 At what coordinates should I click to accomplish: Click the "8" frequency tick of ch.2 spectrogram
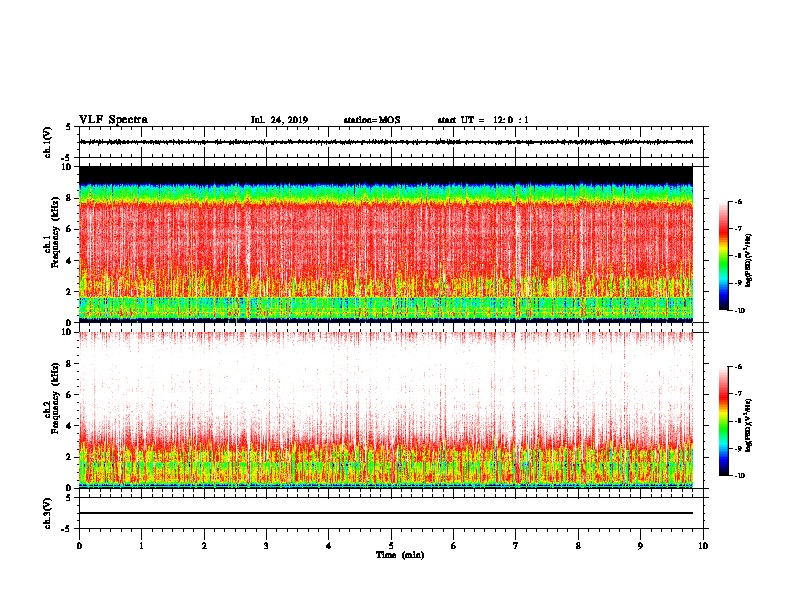(68, 364)
